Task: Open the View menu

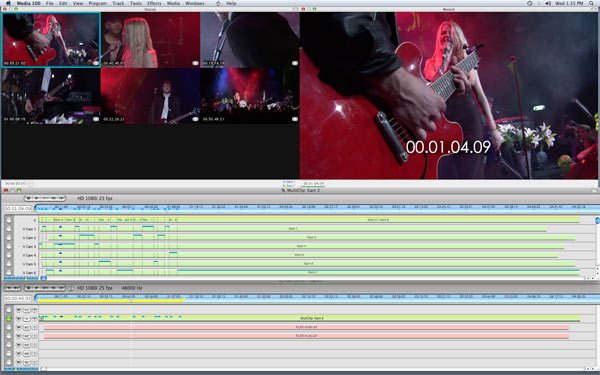Action: pyautogui.click(x=78, y=3)
